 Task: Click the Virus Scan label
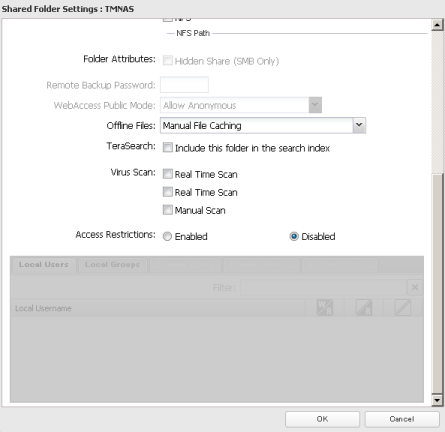133,172
